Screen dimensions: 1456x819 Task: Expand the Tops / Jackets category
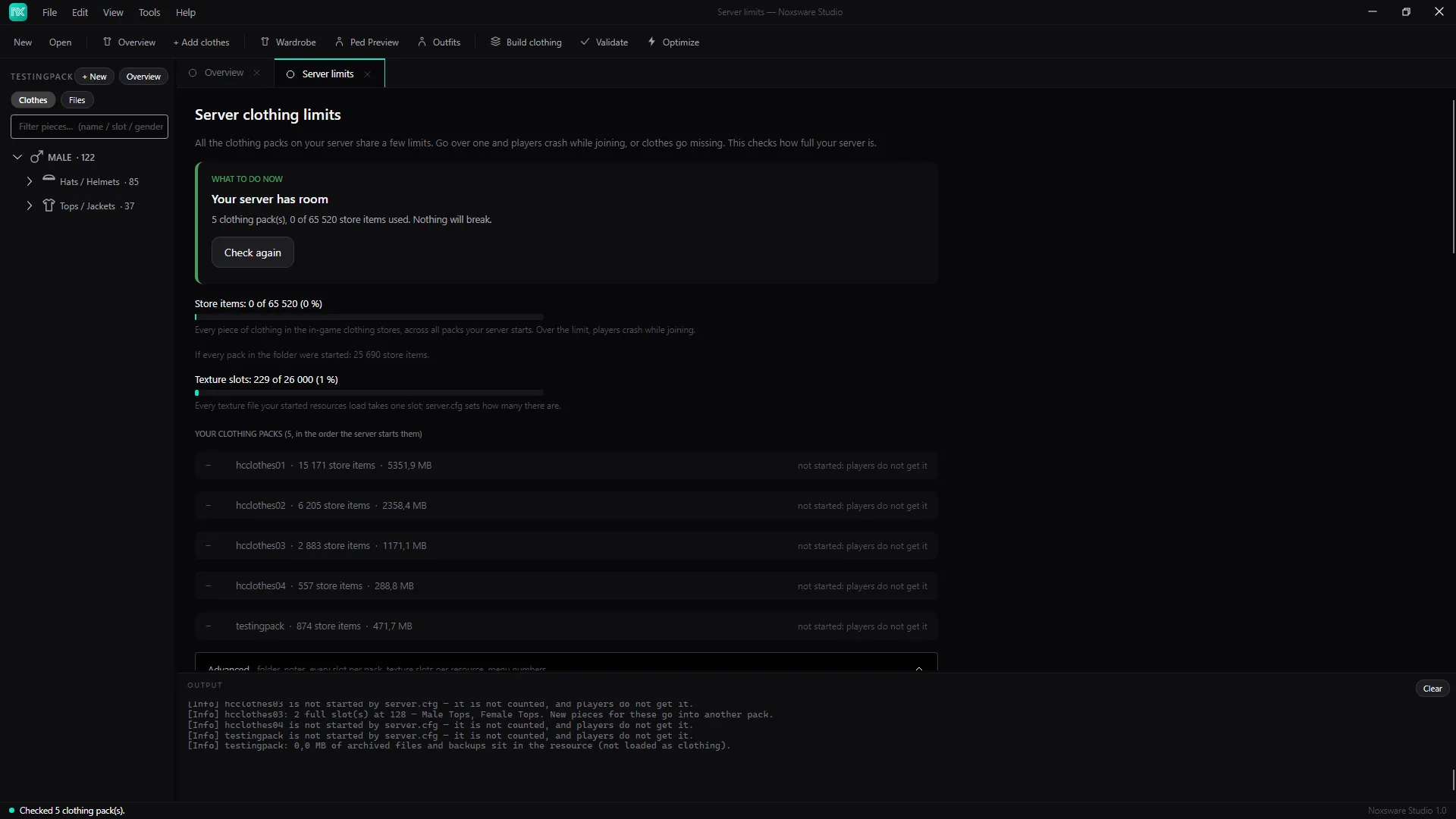29,206
